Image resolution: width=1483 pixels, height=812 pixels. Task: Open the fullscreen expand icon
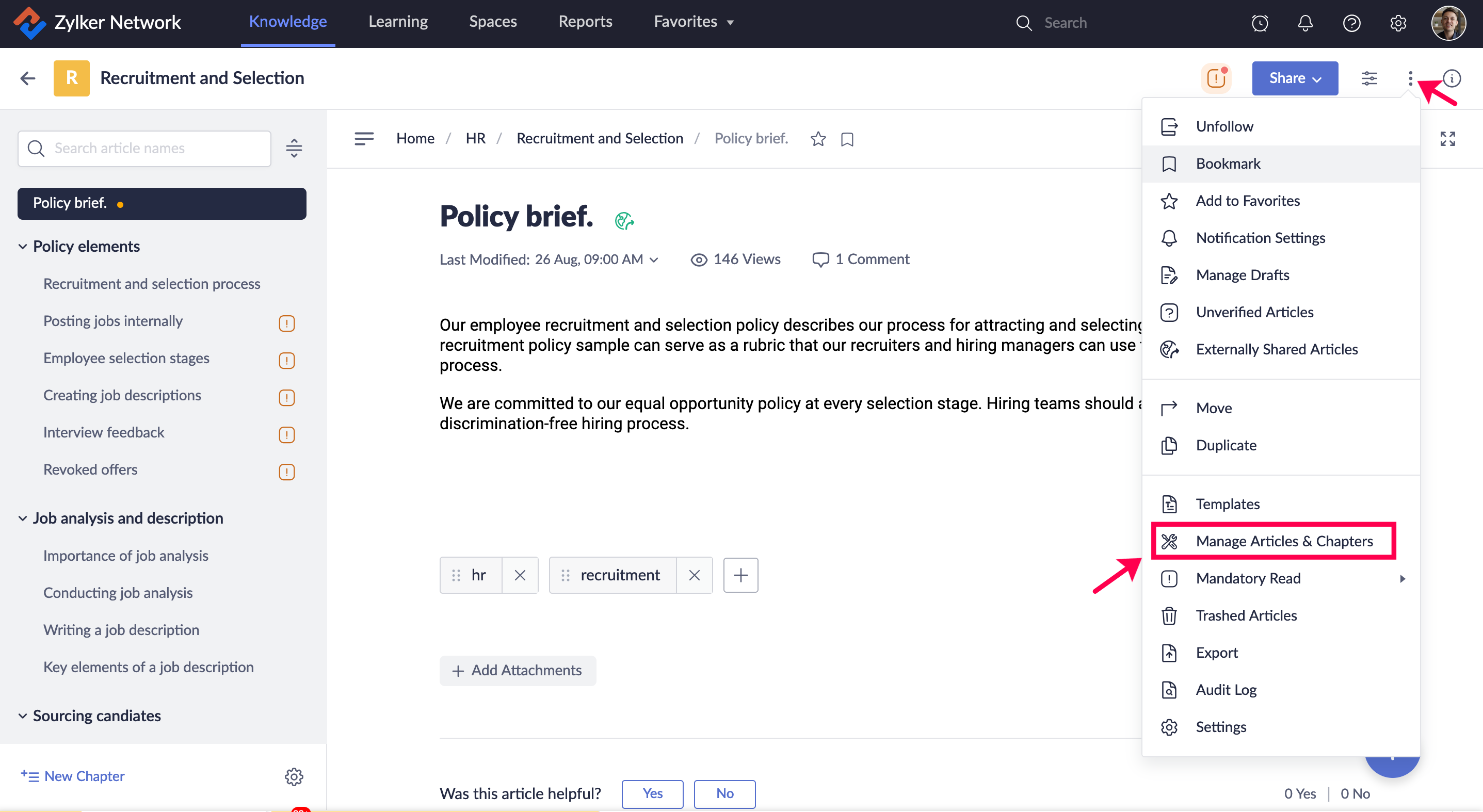1447,139
